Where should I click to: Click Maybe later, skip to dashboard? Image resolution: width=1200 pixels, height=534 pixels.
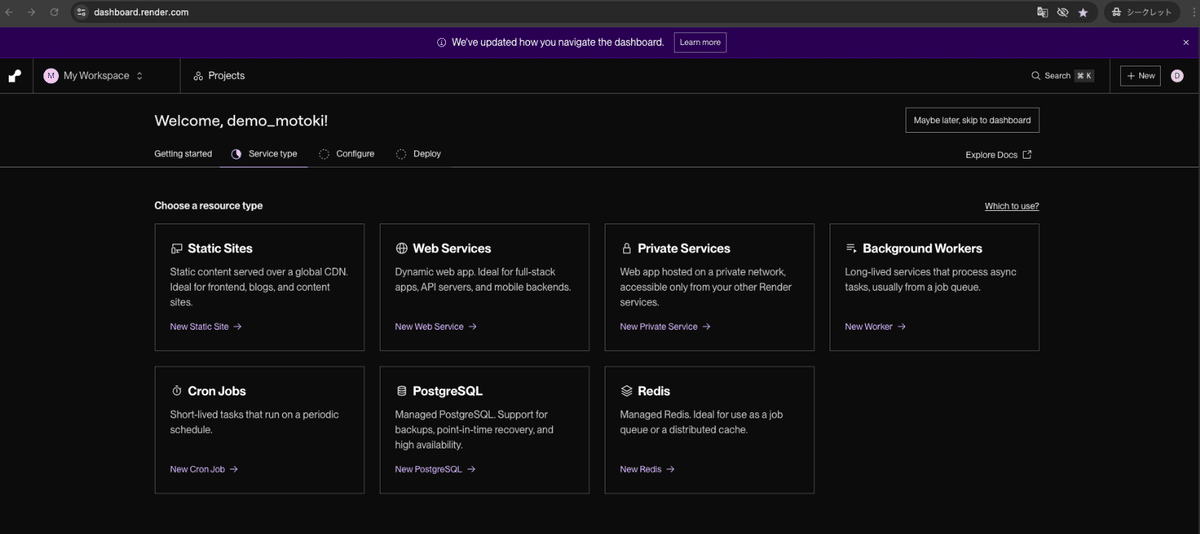(x=972, y=120)
